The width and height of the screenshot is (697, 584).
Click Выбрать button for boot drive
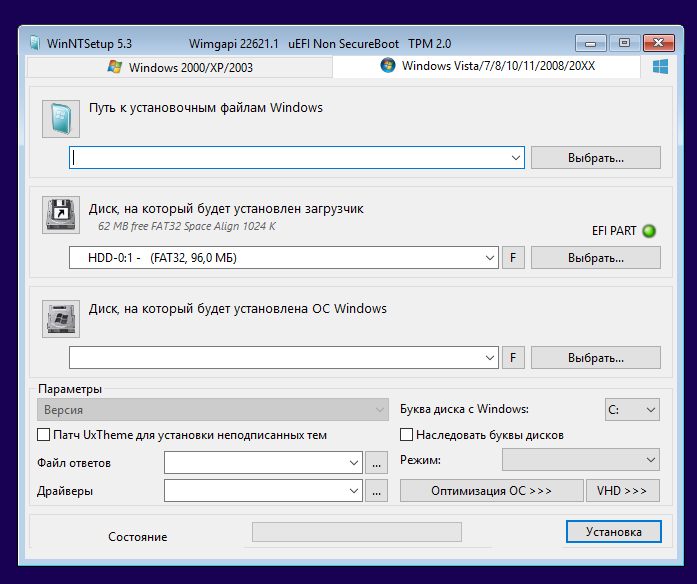pyautogui.click(x=596, y=258)
